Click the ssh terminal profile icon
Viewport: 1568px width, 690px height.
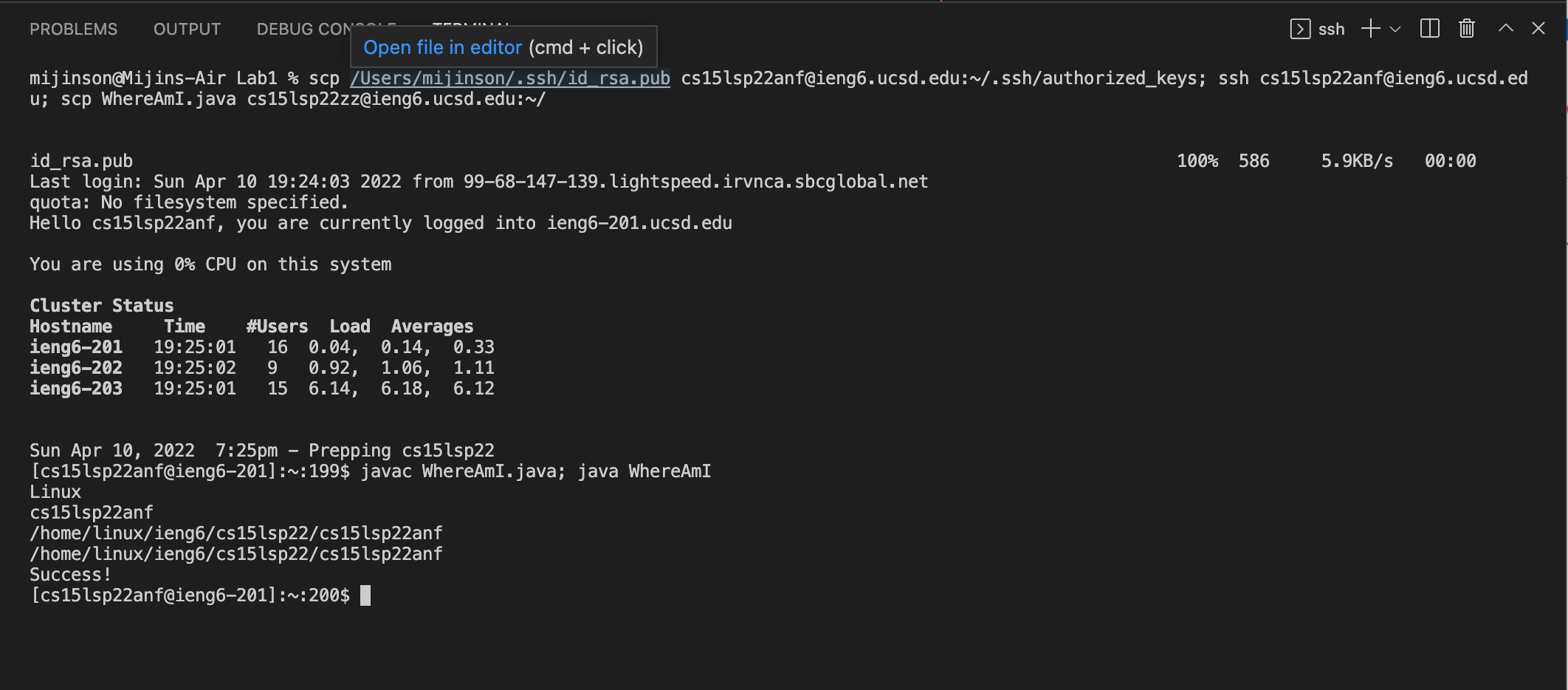[x=1300, y=29]
